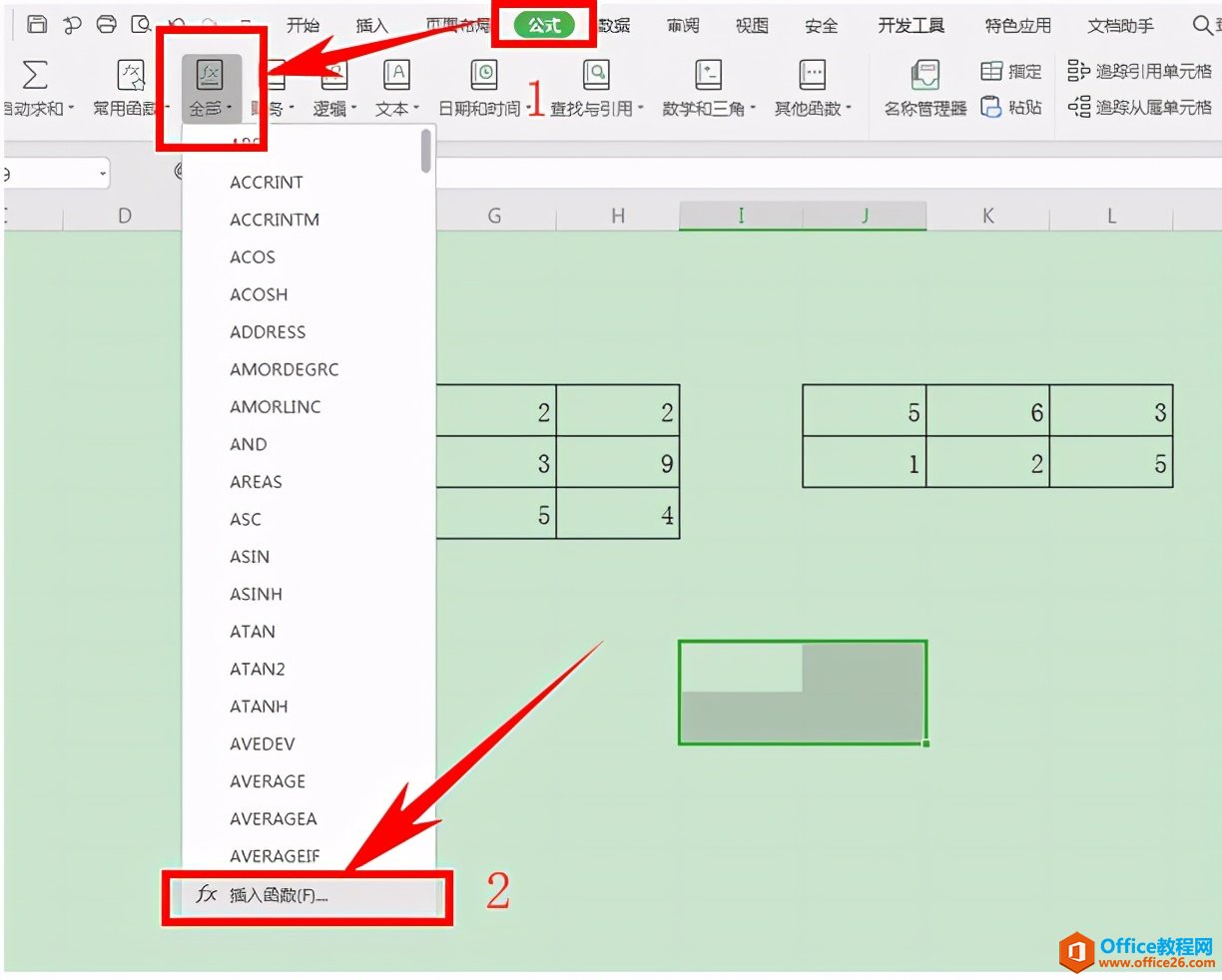Select ATAN from the function list
Image resolution: width=1222 pixels, height=980 pixels.
tap(253, 631)
